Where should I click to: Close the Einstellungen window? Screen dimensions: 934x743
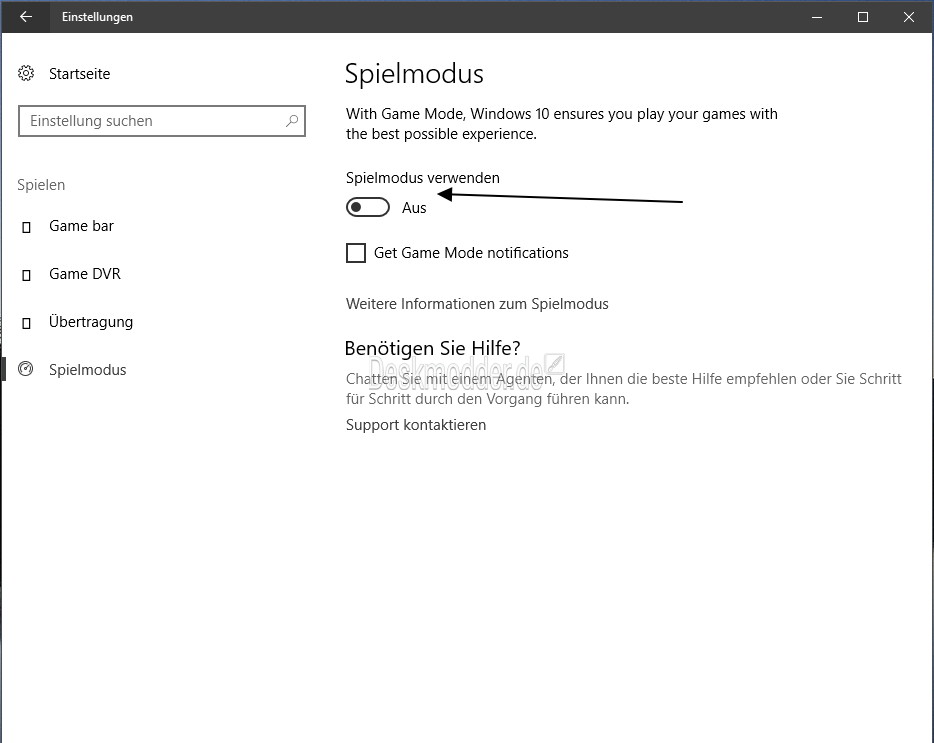tap(908, 17)
